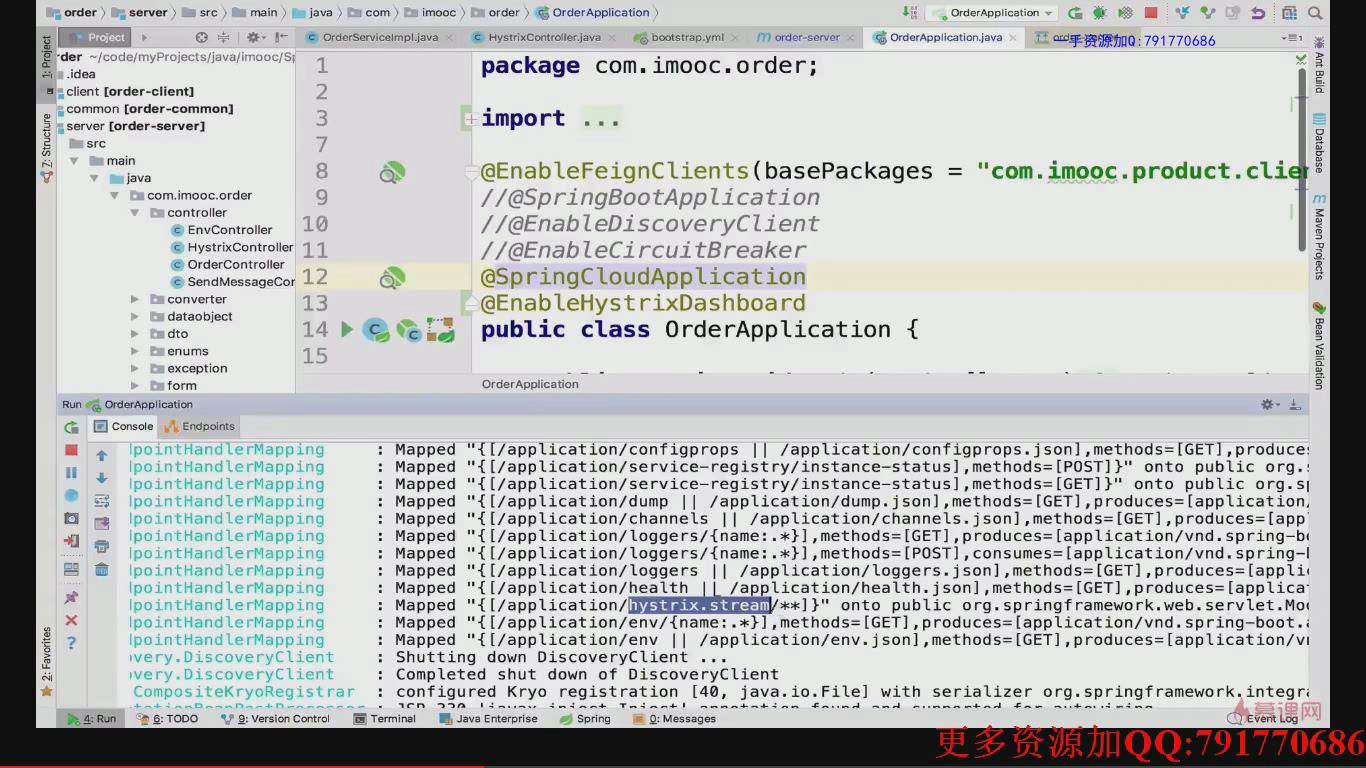Open Structure side tool window
This screenshot has height=768, width=1366.
pos(46,147)
